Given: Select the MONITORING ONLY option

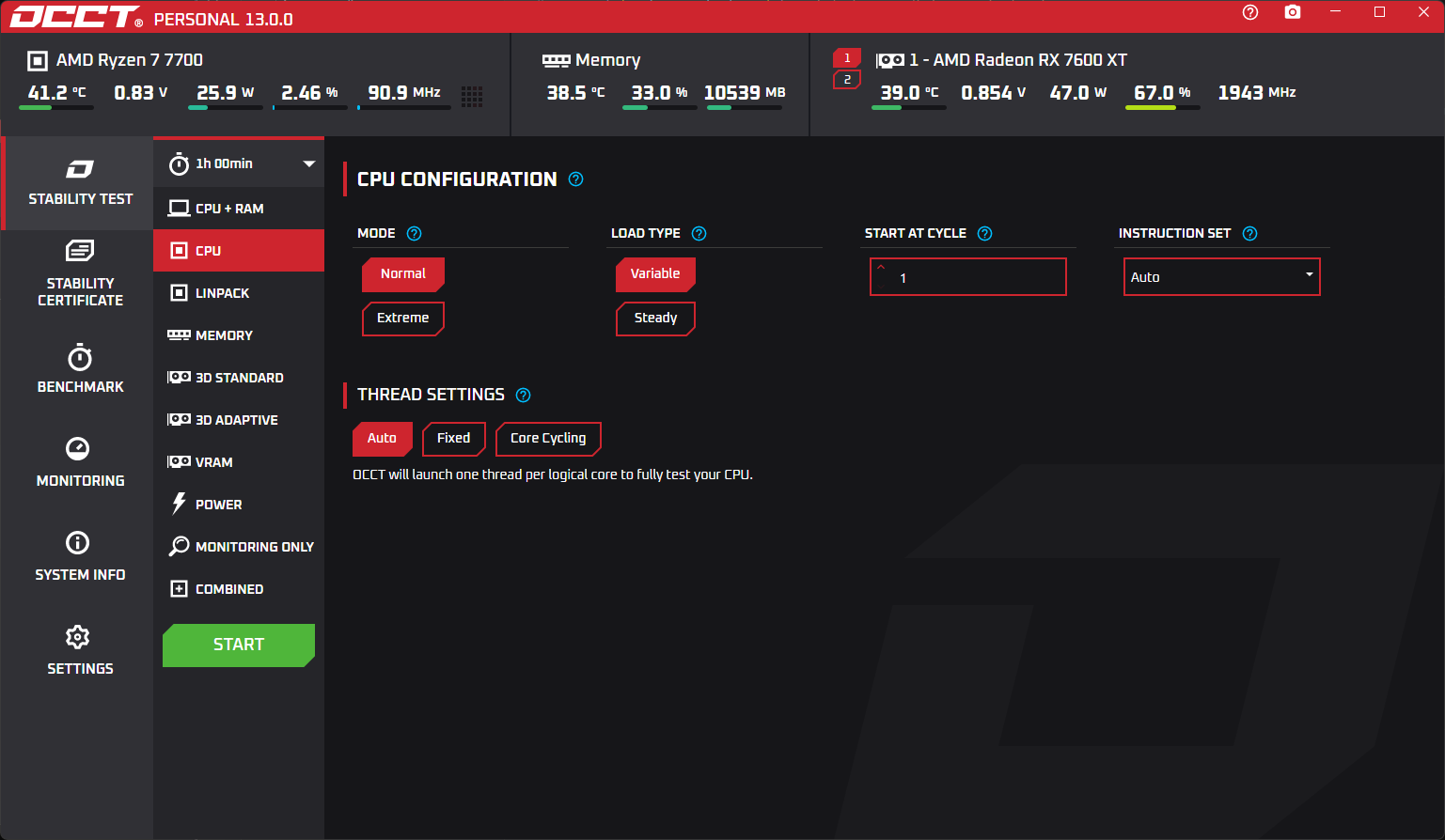Looking at the screenshot, I should (x=239, y=547).
